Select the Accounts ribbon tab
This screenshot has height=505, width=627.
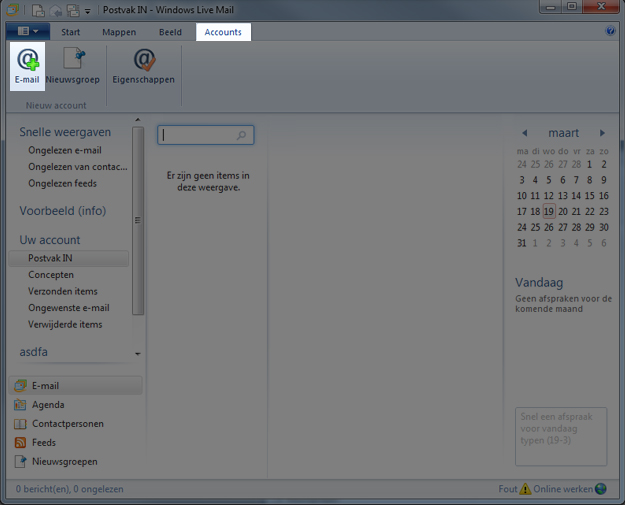coord(223,32)
